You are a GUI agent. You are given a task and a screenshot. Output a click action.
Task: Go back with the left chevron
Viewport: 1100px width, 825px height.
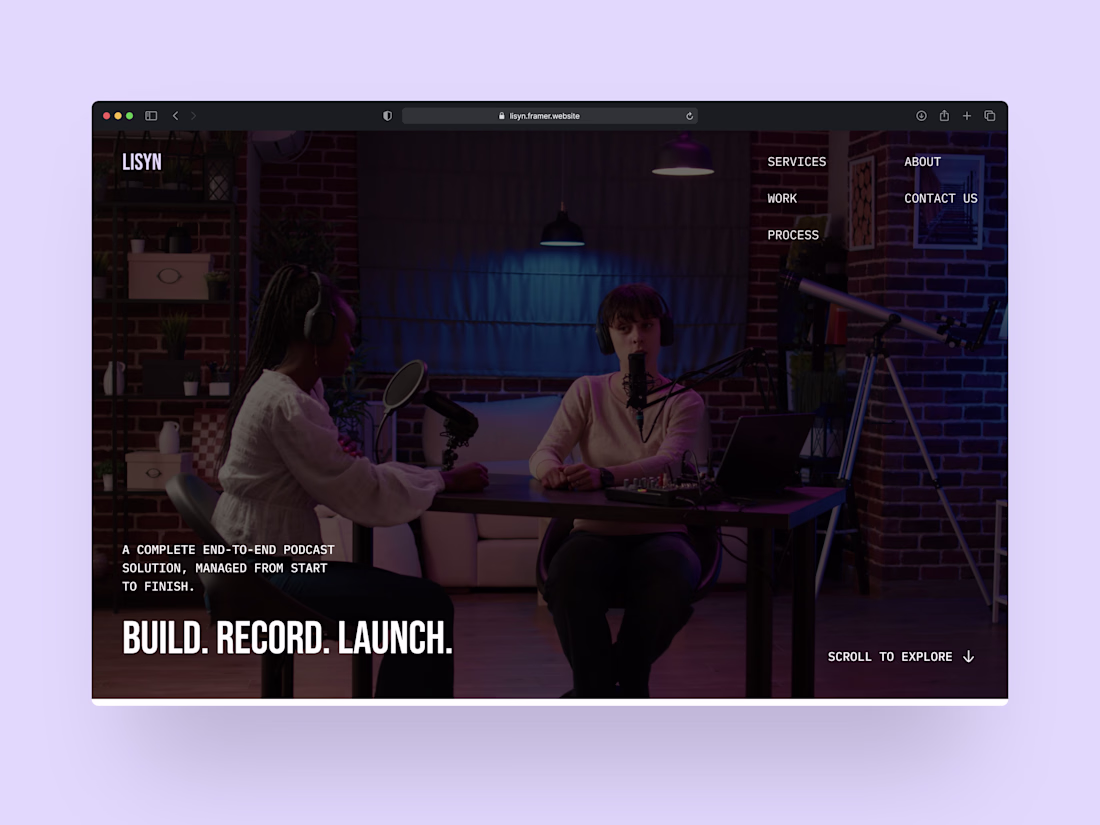175,116
